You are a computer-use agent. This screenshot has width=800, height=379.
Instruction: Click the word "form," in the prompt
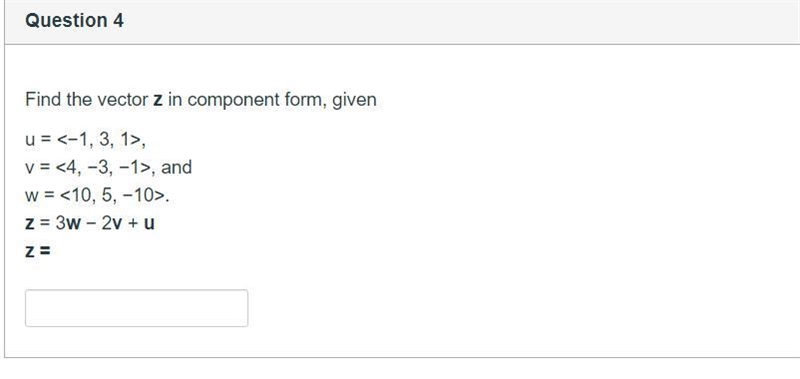(x=306, y=100)
